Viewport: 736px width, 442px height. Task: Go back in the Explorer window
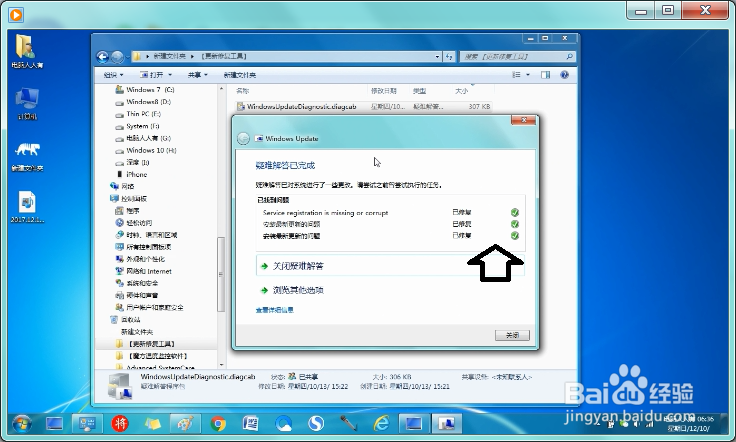click(x=102, y=57)
